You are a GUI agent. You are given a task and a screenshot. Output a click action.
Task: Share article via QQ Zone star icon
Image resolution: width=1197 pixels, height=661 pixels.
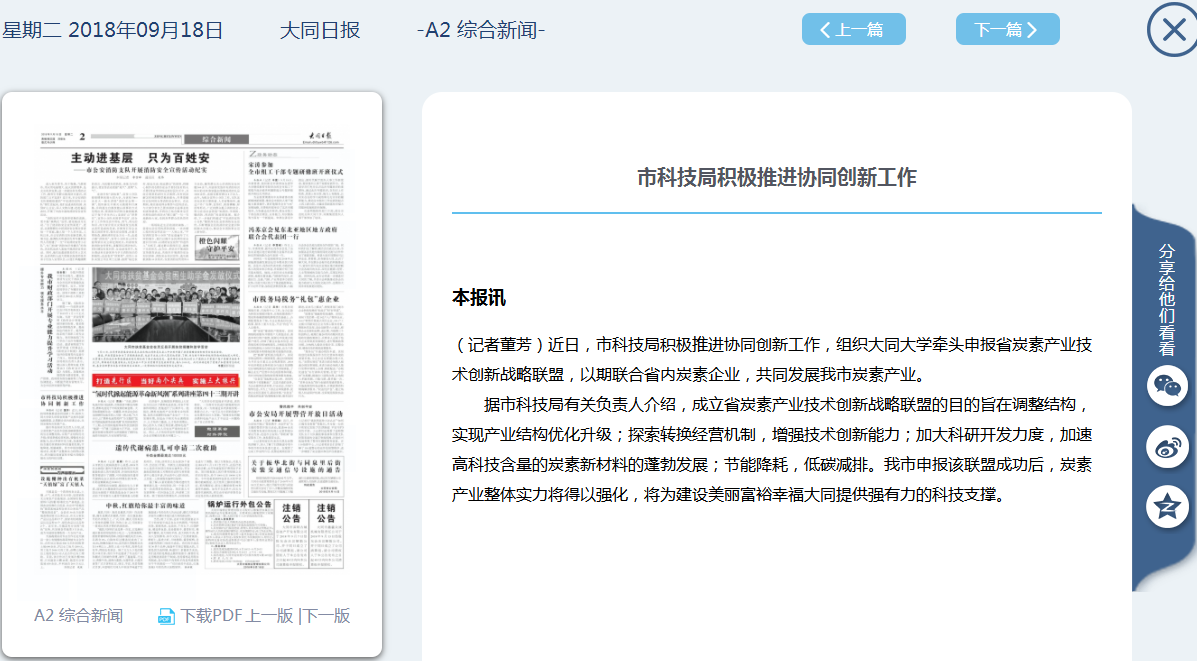1166,507
